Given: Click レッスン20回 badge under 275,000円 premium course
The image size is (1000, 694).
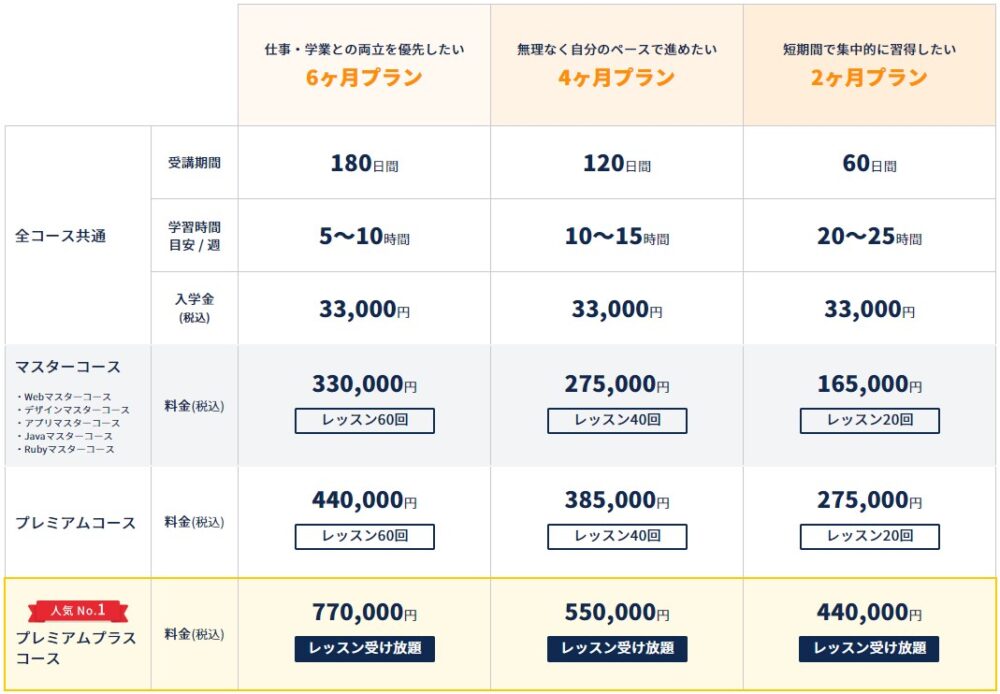Looking at the screenshot, I should 869,537.
